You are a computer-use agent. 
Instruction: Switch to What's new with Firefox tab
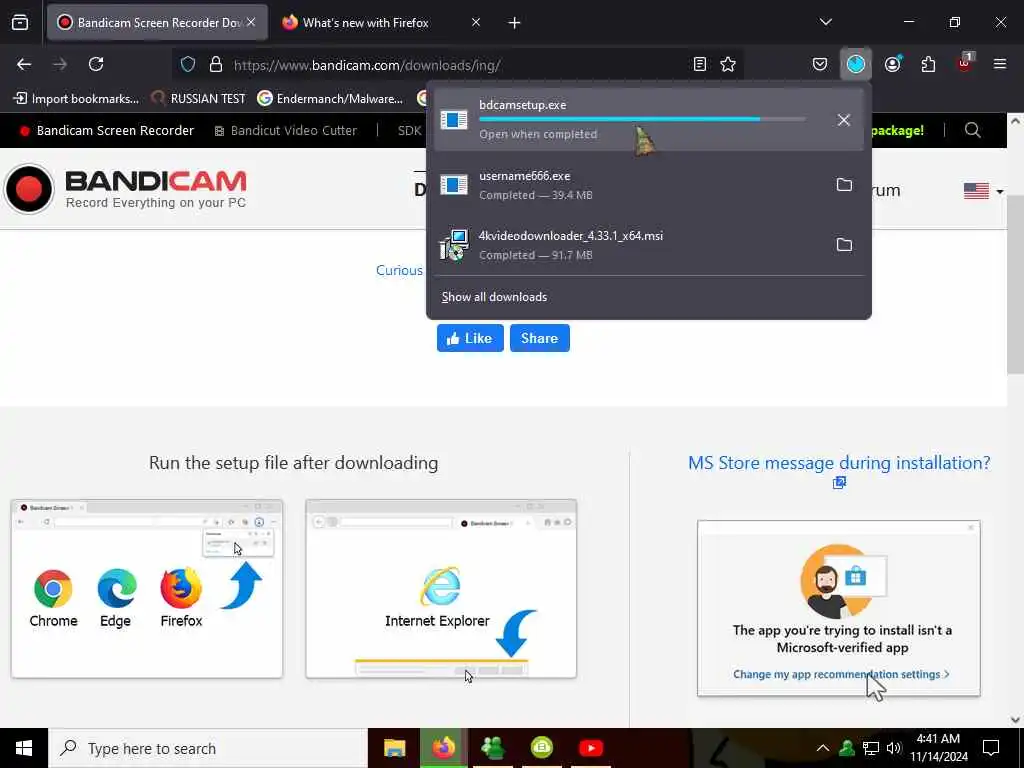(380, 22)
